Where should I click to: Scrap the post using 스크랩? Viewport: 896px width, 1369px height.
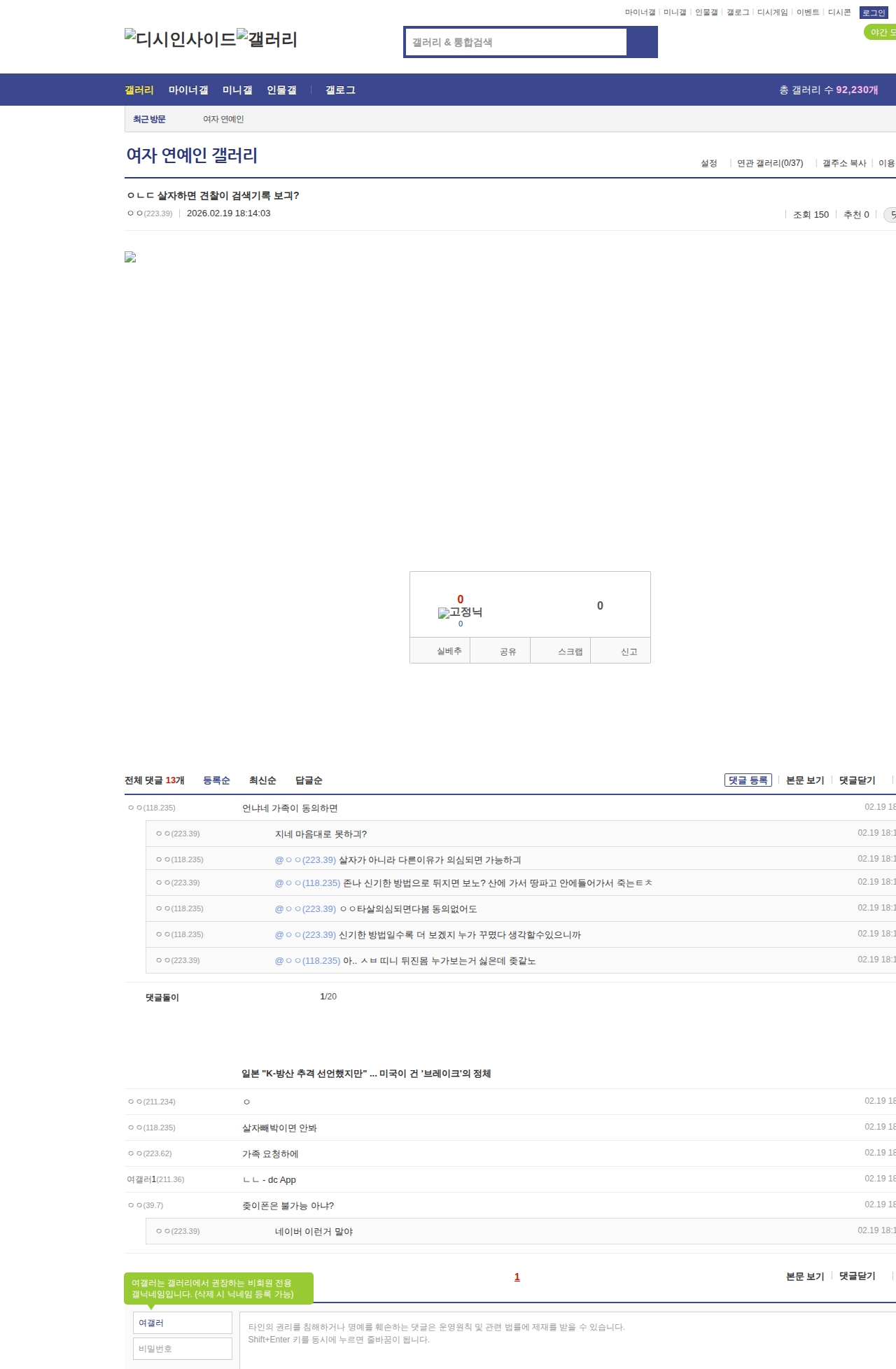click(x=569, y=651)
